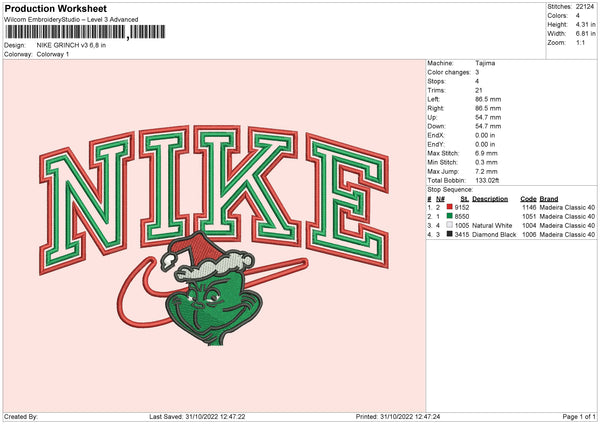This screenshot has width=600, height=424.
Task: Click the Machine value Tajima
Action: (485, 63)
